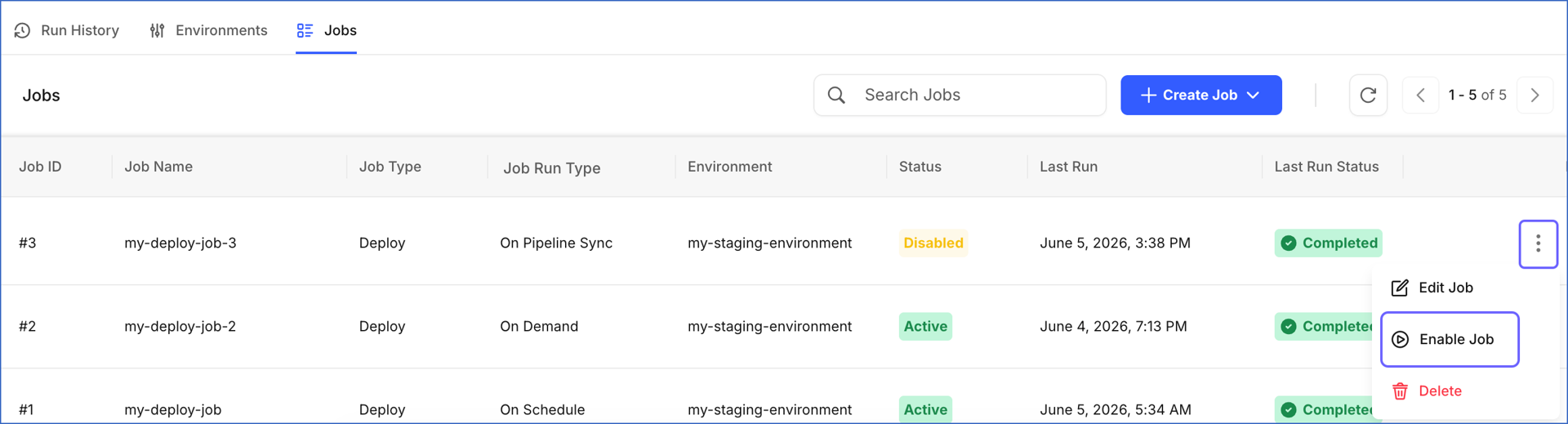
Task: Click the Environments sliders icon
Action: point(157,30)
